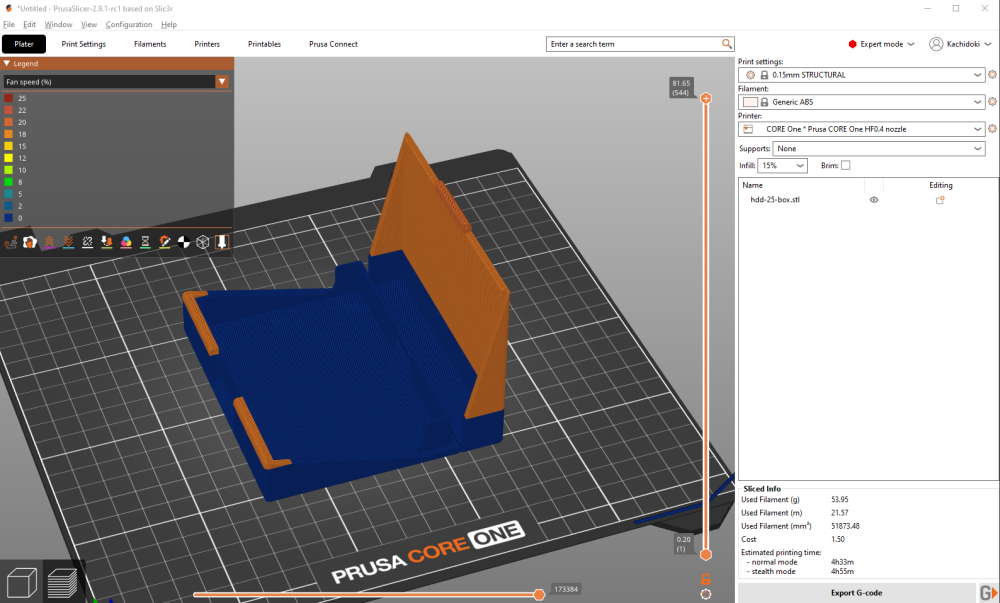Screen dimensions: 1000x603
Task: Click the sliced layers preview icon
Action: (x=63, y=582)
